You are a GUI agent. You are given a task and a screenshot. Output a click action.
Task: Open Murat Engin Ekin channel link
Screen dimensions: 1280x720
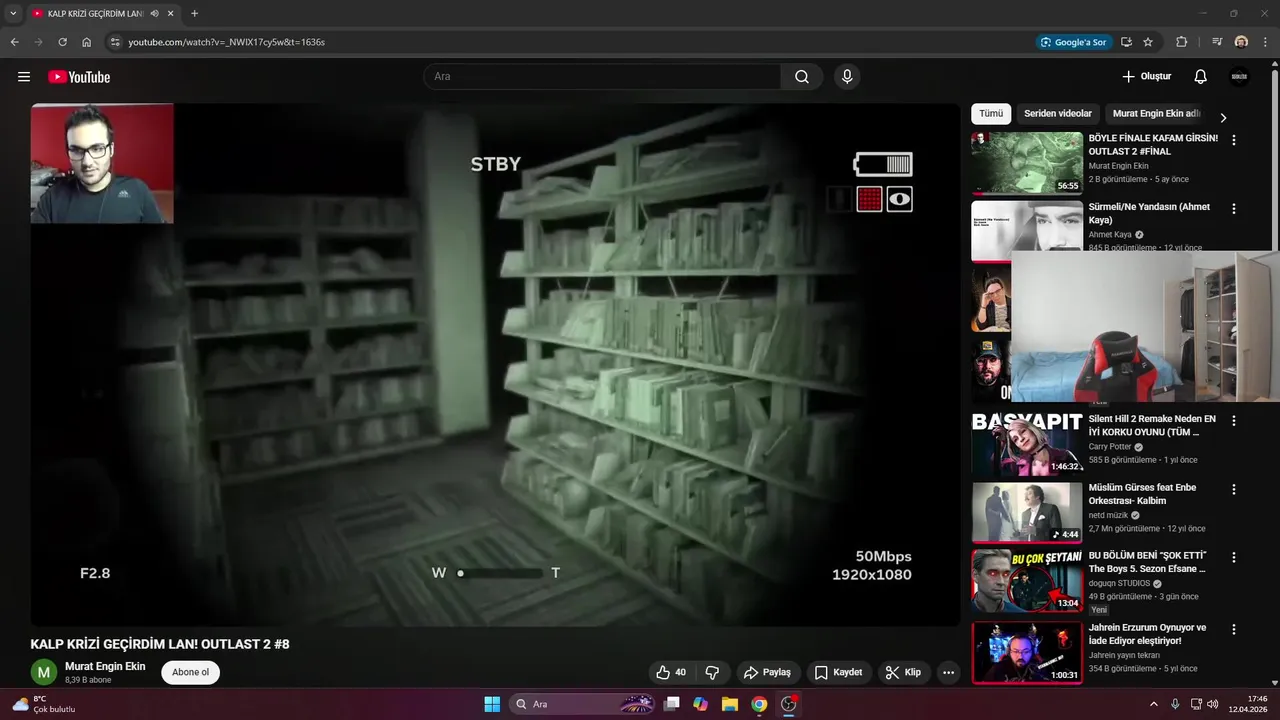[105, 666]
